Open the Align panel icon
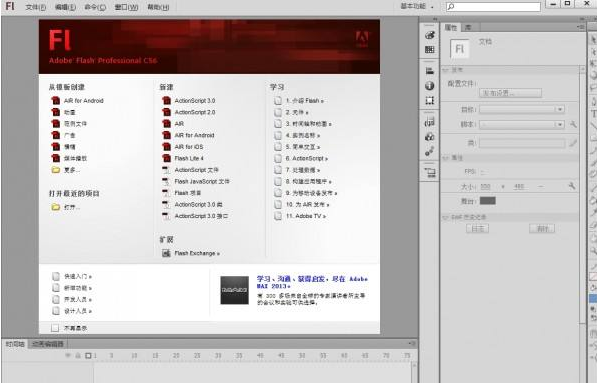Screen dimensions: 597x383 [x=429, y=71]
